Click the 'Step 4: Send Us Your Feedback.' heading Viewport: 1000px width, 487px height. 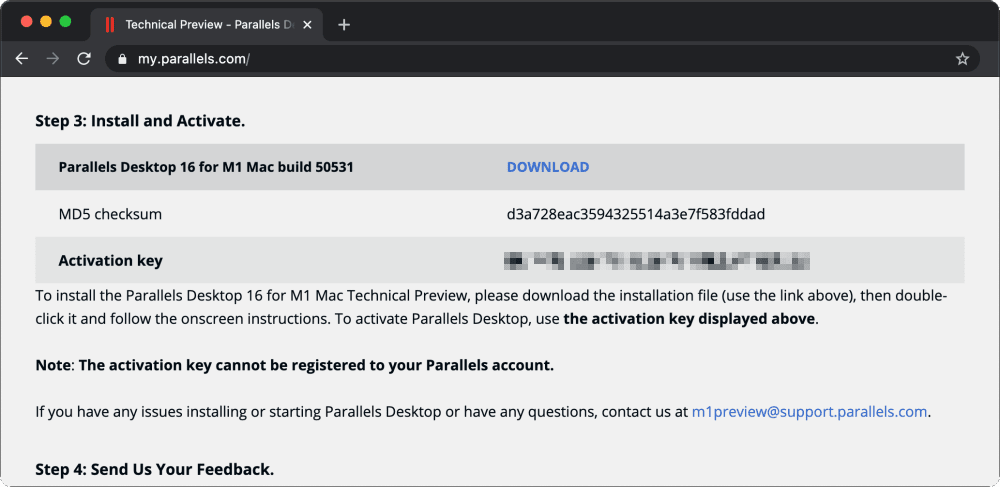click(x=155, y=470)
